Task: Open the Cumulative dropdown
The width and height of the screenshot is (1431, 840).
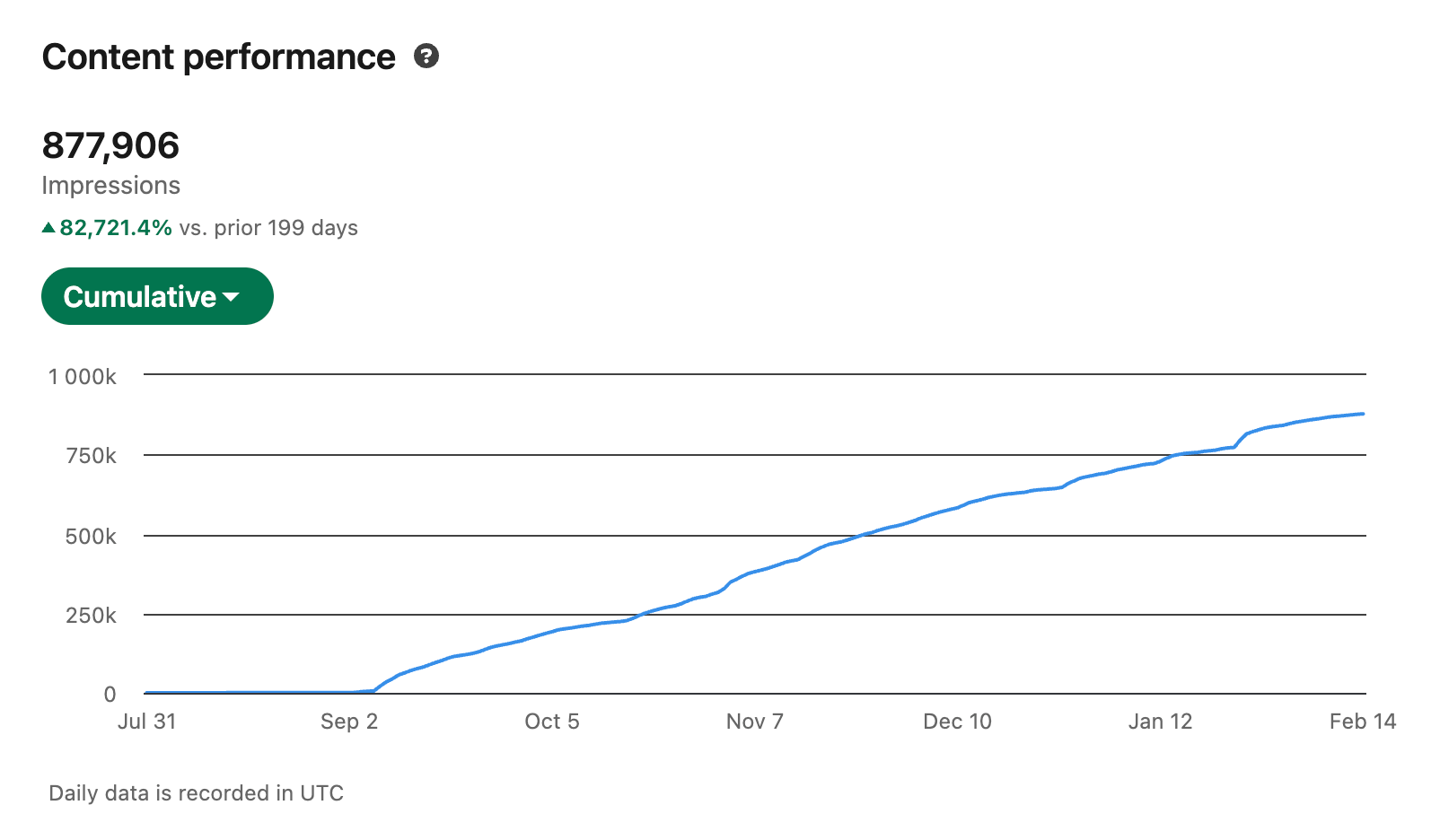Action: click(156, 296)
